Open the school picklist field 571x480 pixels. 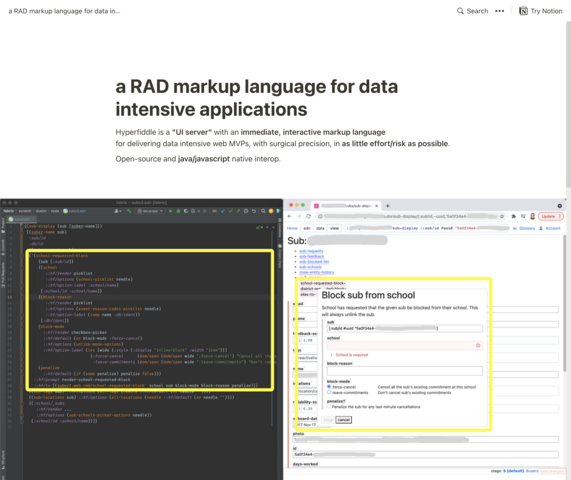point(405,345)
